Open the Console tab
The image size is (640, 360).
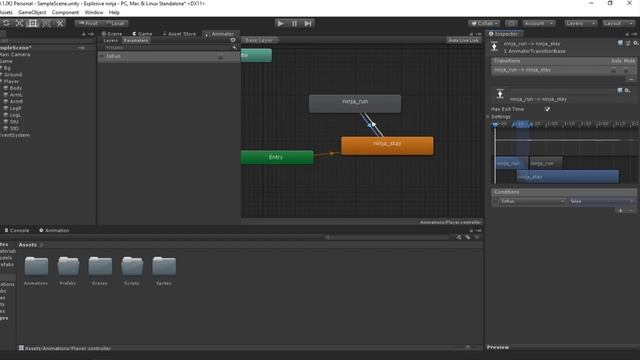coord(17,231)
